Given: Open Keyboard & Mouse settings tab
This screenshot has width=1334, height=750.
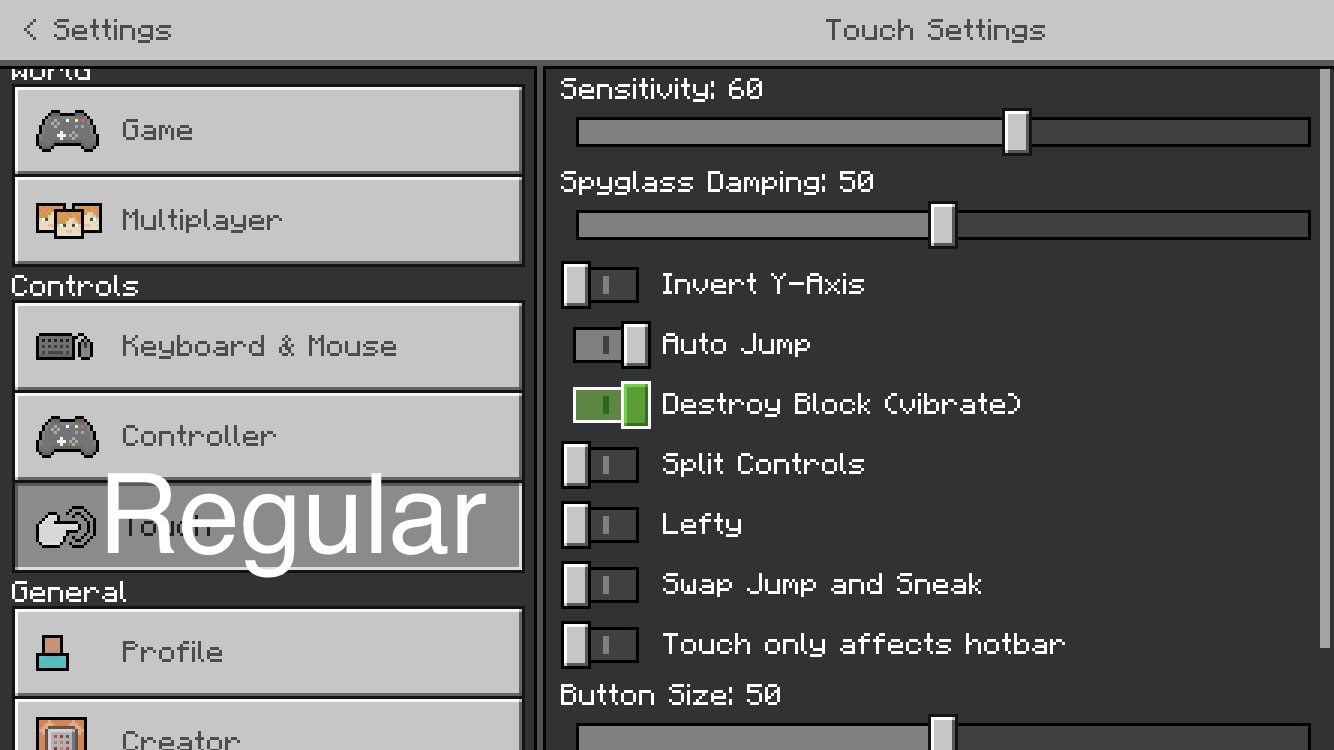Looking at the screenshot, I should pos(268,347).
